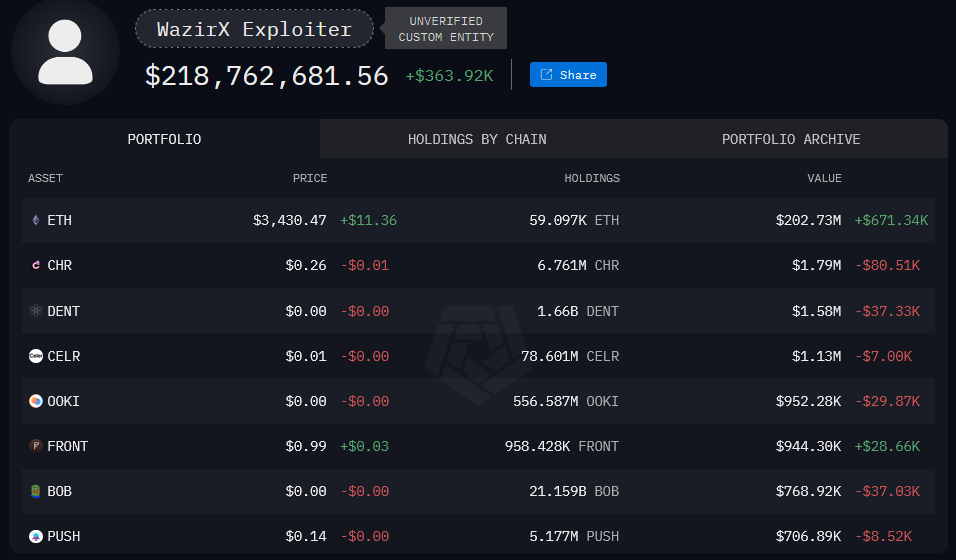The image size is (956, 560).
Task: Click the 21.159B BOB holdings value
Action: [x=574, y=491]
